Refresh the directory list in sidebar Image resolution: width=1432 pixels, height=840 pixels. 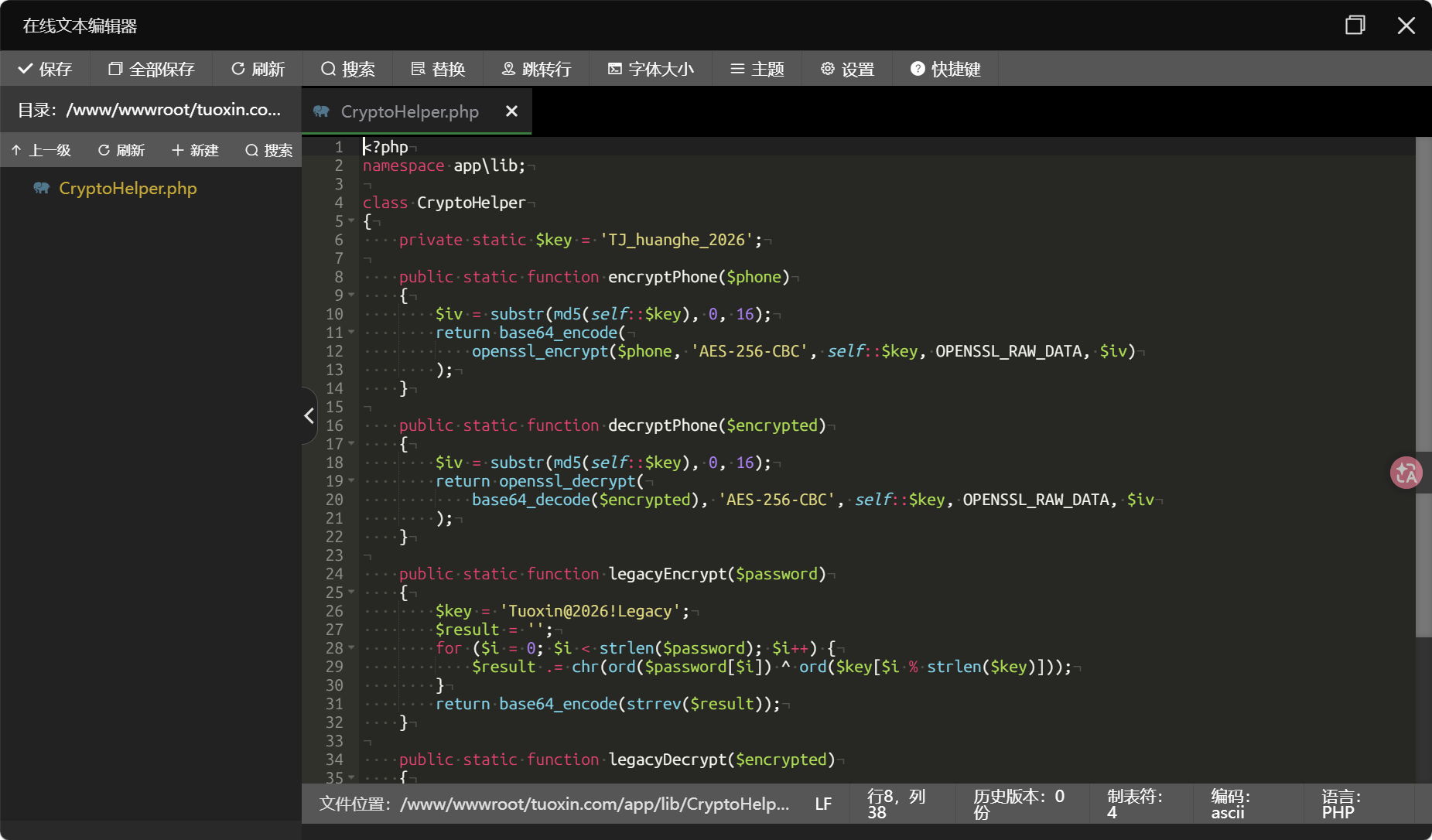(x=121, y=150)
